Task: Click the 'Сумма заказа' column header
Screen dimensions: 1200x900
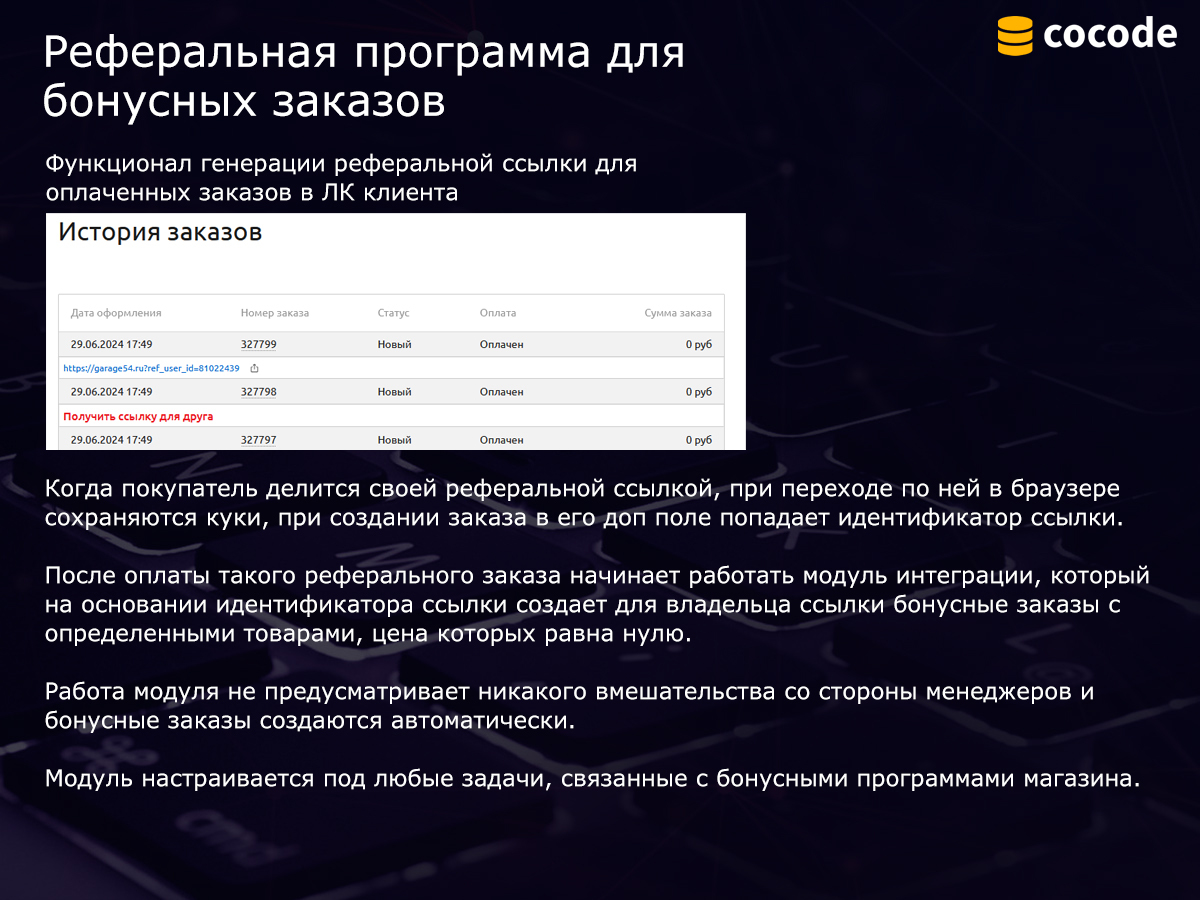Action: coord(678,313)
